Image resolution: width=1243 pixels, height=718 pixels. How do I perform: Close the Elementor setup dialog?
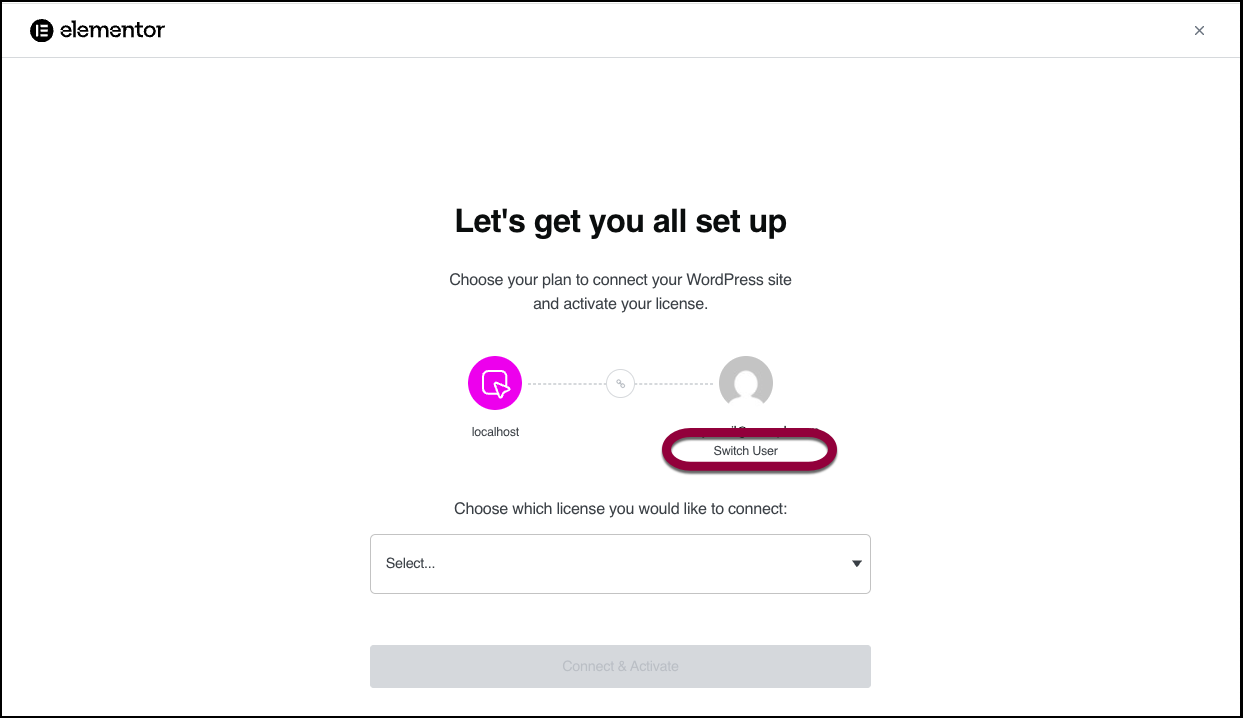click(x=1199, y=31)
